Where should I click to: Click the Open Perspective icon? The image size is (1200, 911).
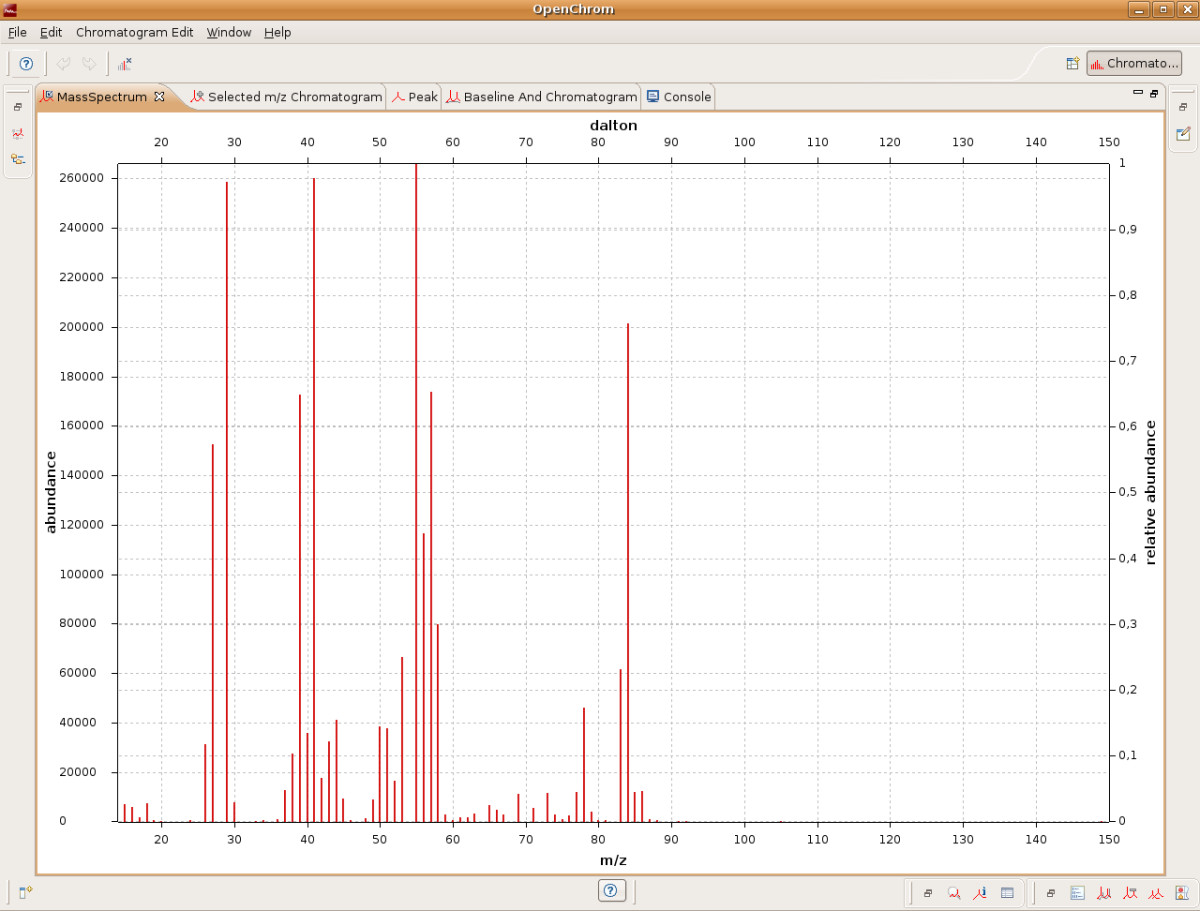point(1072,63)
